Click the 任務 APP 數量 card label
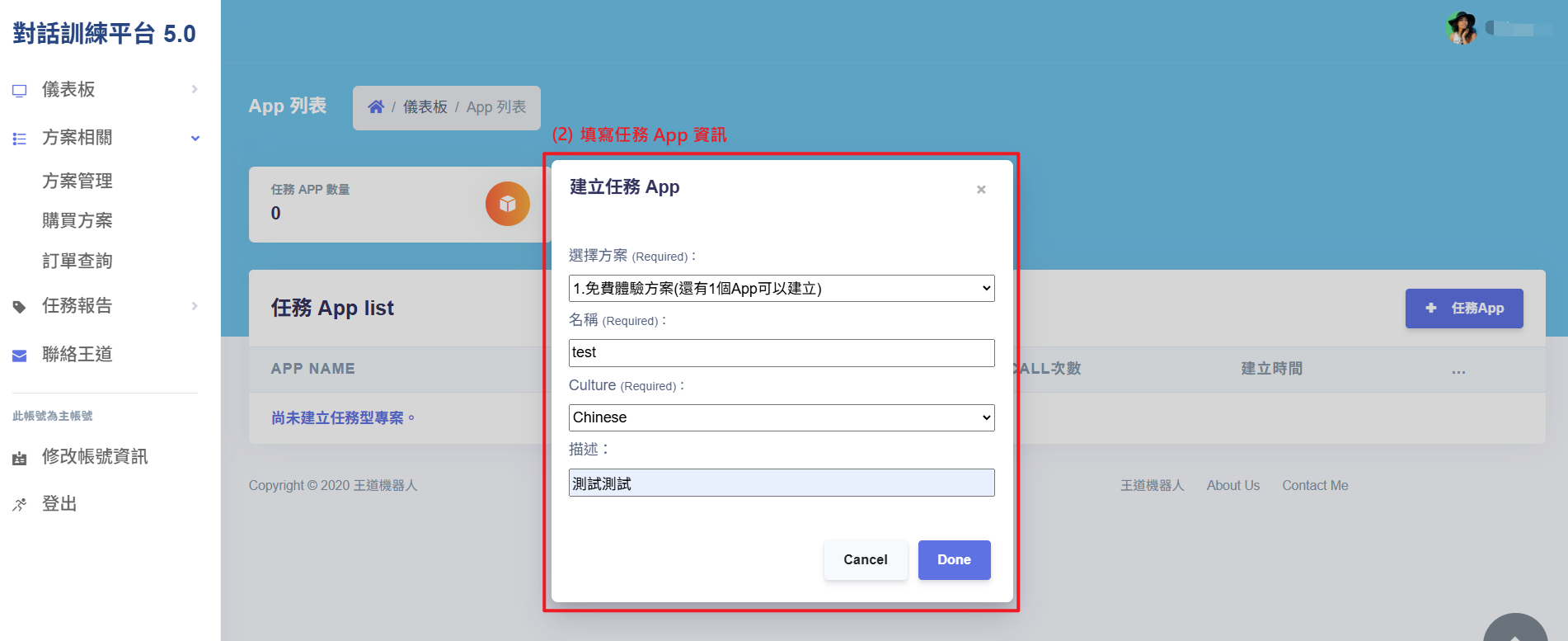Viewport: 1568px width, 641px height. (x=311, y=190)
